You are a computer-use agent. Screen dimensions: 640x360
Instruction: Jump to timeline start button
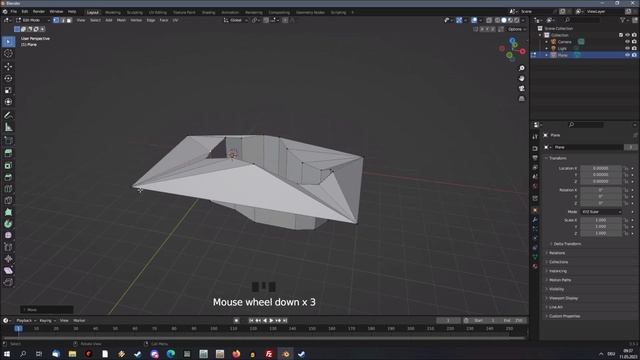click(x=251, y=320)
